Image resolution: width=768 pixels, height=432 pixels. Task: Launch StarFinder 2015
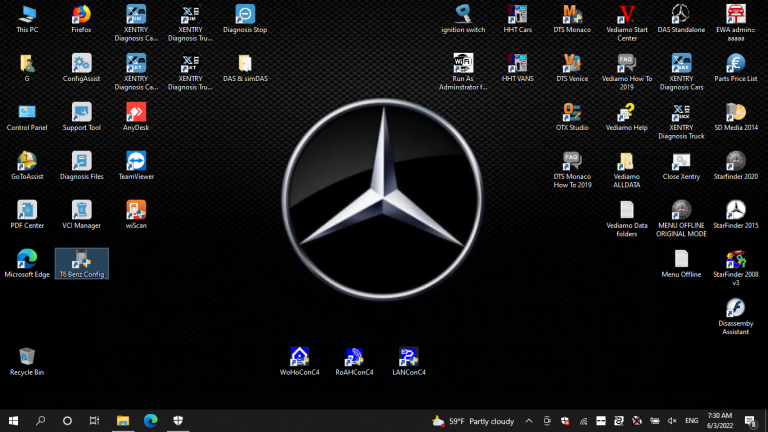(x=736, y=215)
